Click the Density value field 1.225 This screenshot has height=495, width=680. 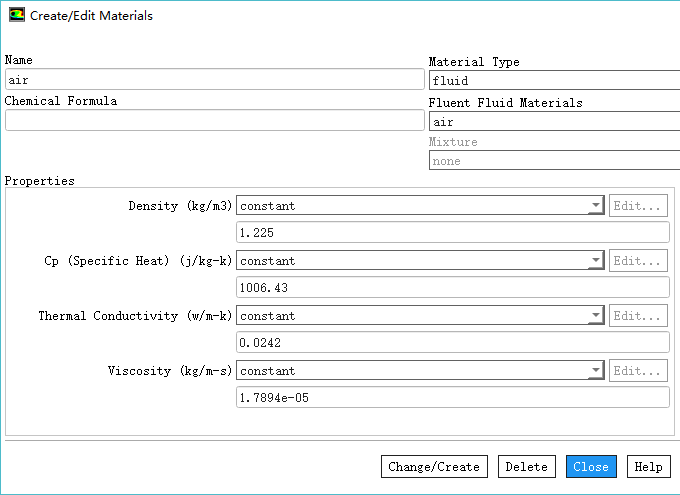pos(452,233)
